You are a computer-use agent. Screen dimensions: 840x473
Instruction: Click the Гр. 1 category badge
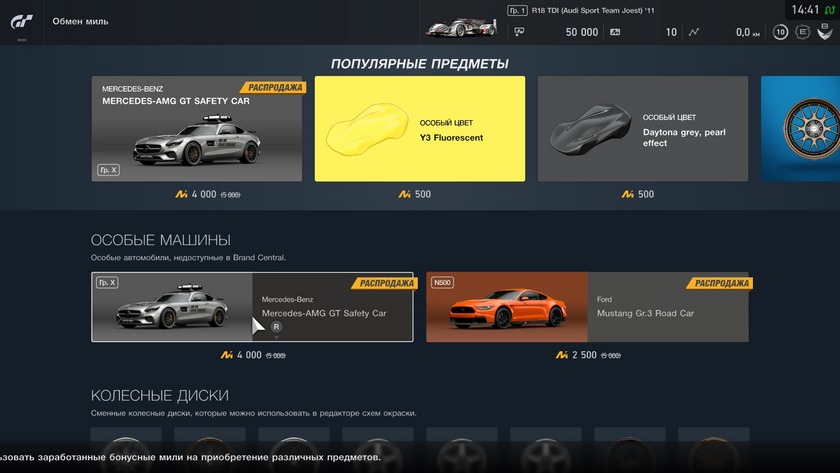click(518, 10)
